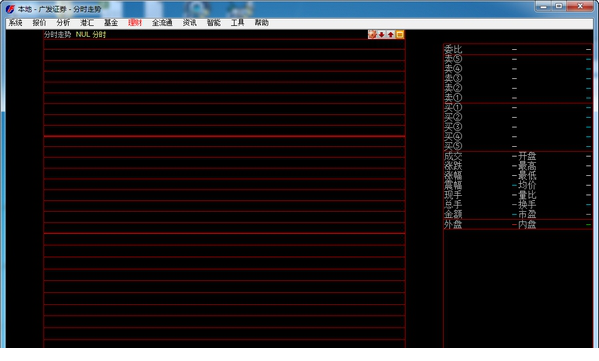Select the 买③ order row
Screen dimensions: 599x361
pos(518,127)
